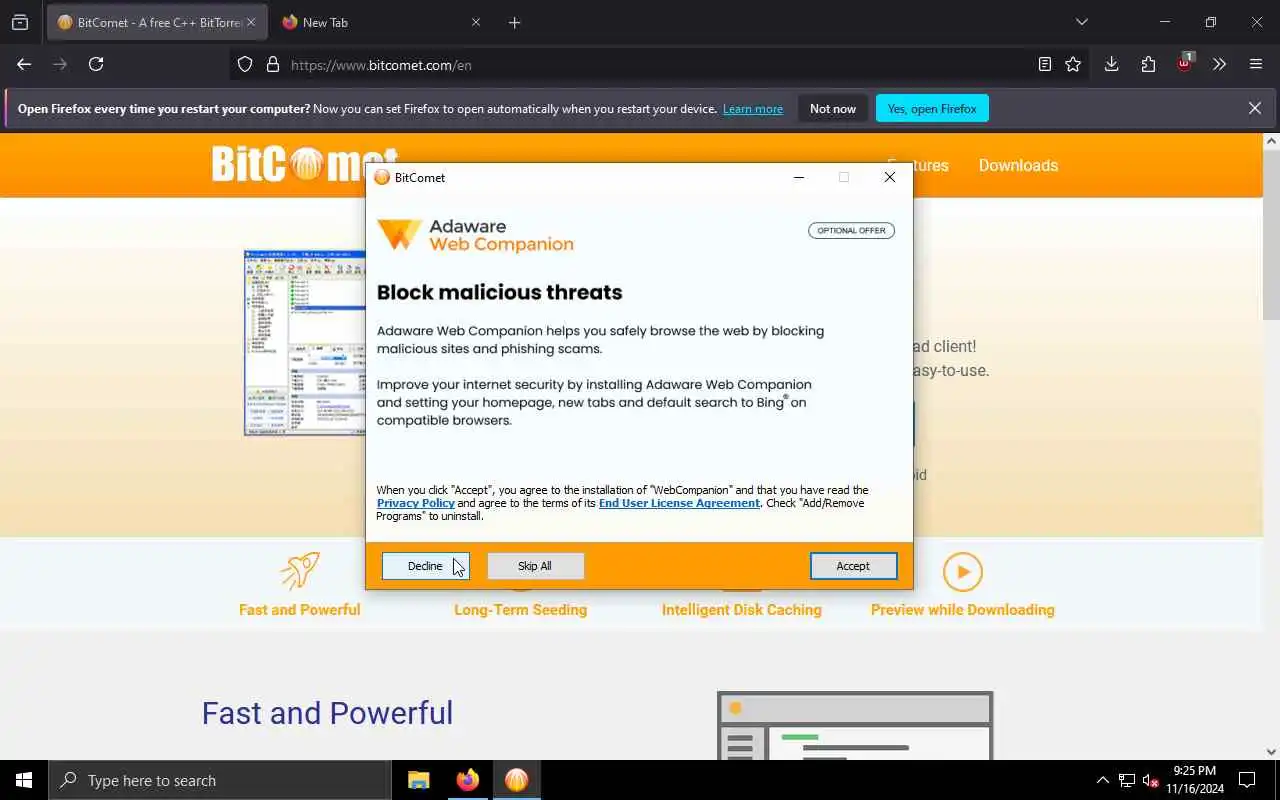Click the uBlock Origin extension icon
This screenshot has width=1280, height=800.
click(x=1184, y=62)
